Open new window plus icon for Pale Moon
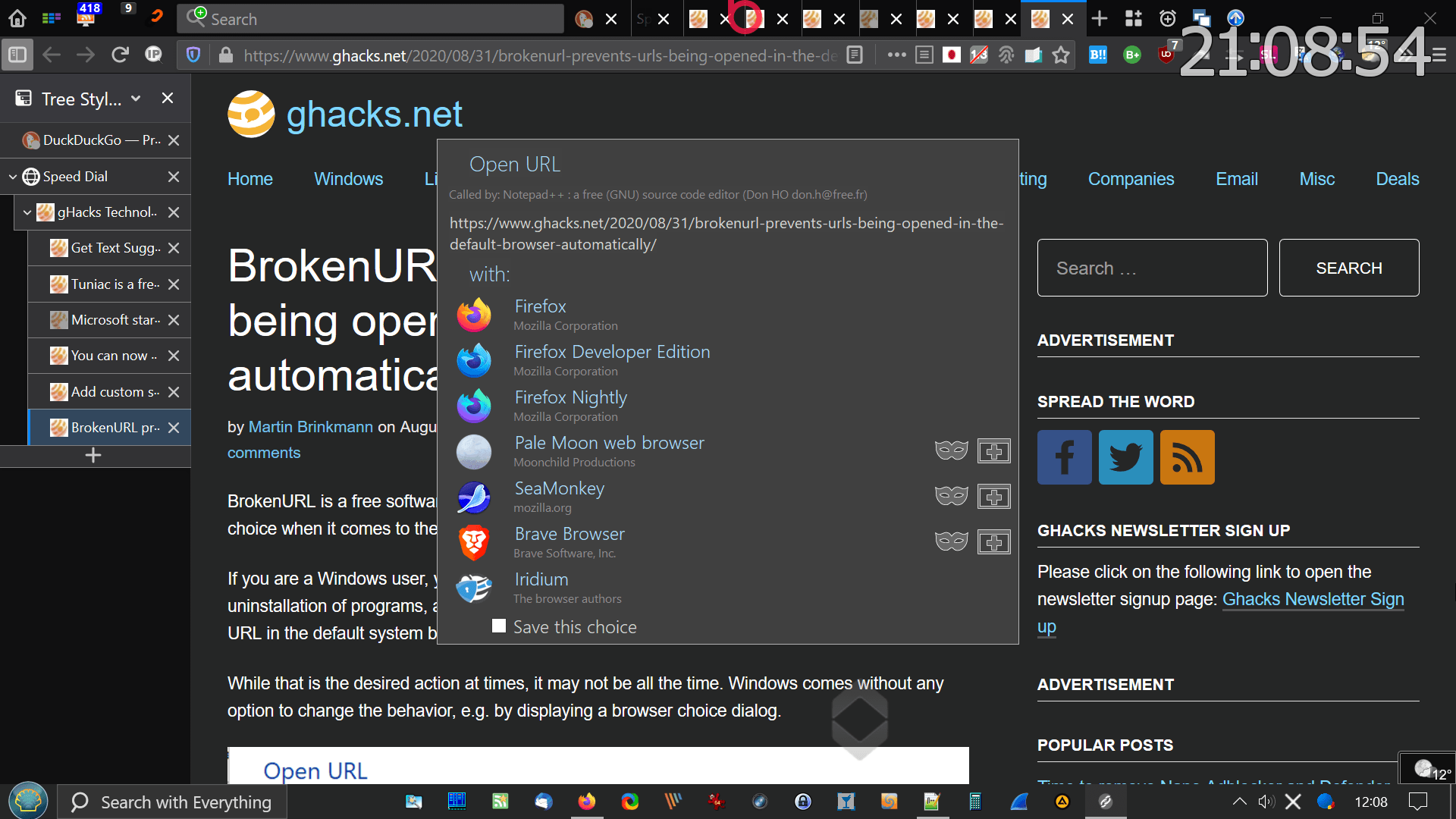1456x819 pixels. coord(993,451)
